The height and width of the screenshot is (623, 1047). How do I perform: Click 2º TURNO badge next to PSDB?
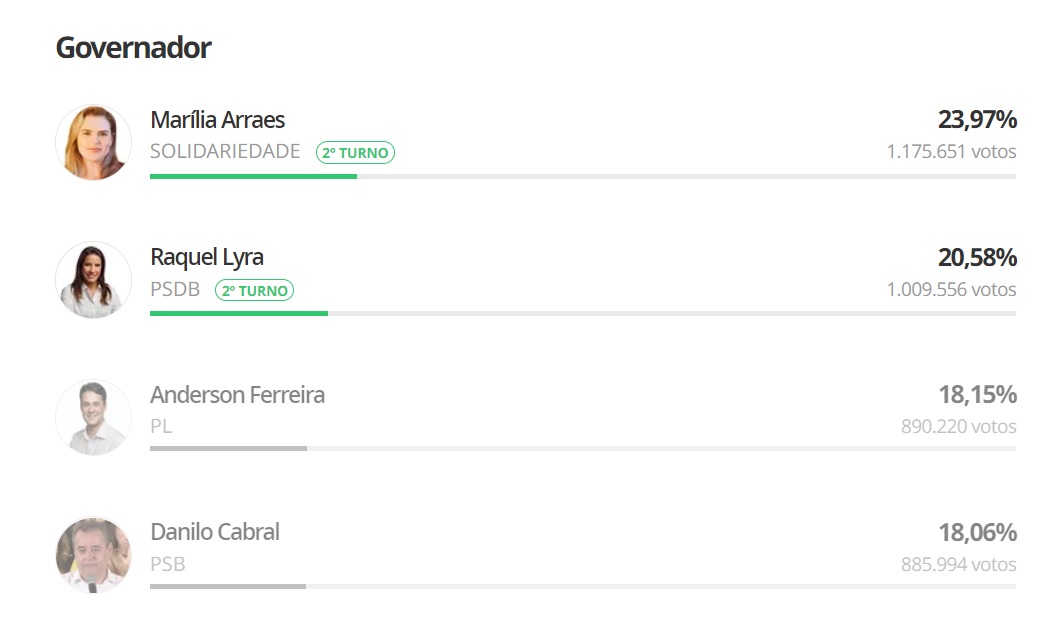254,291
